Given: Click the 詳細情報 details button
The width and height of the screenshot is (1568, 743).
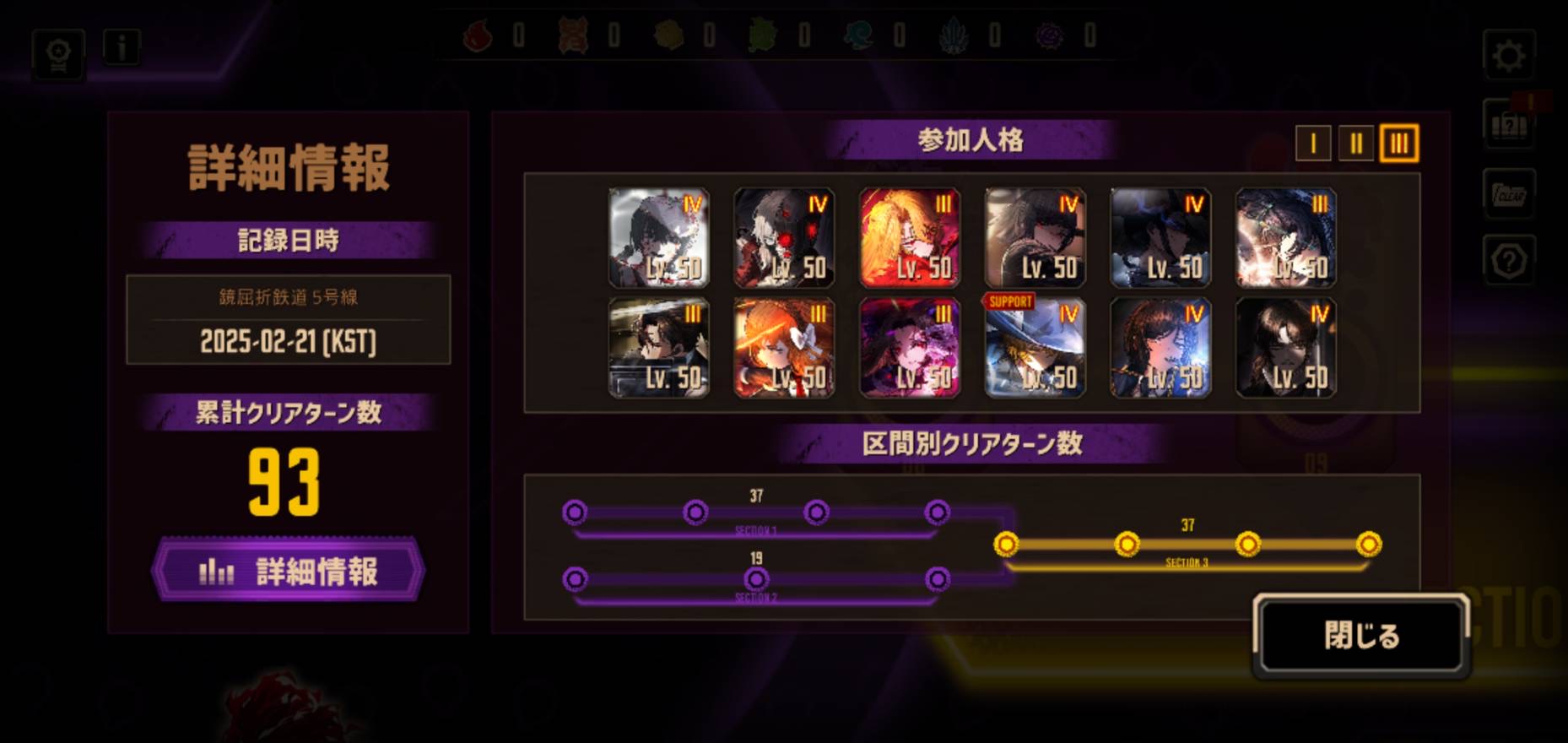Looking at the screenshot, I should 288,571.
